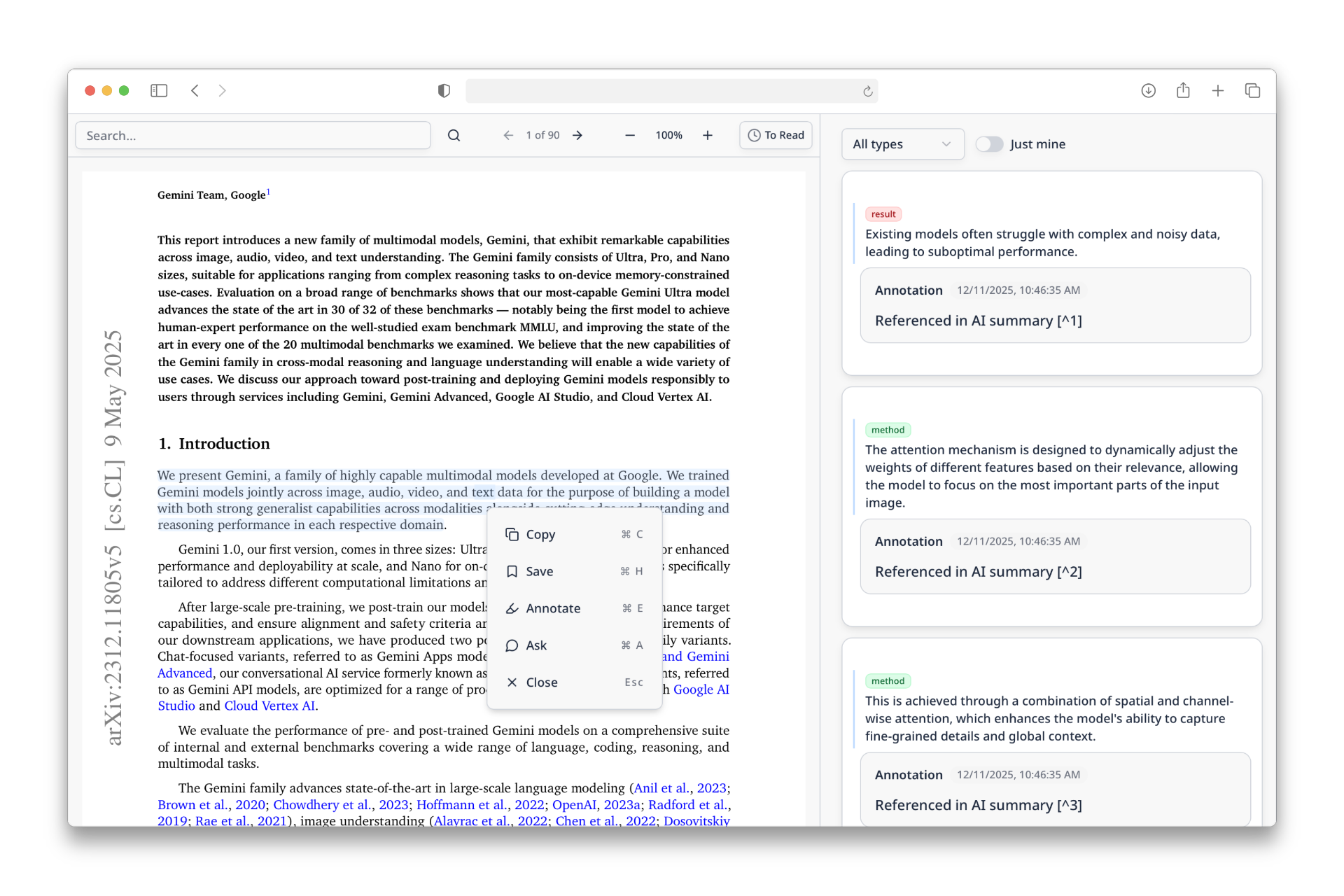The width and height of the screenshot is (1344, 896).
Task: Go to next PDF page arrow
Action: [577, 135]
